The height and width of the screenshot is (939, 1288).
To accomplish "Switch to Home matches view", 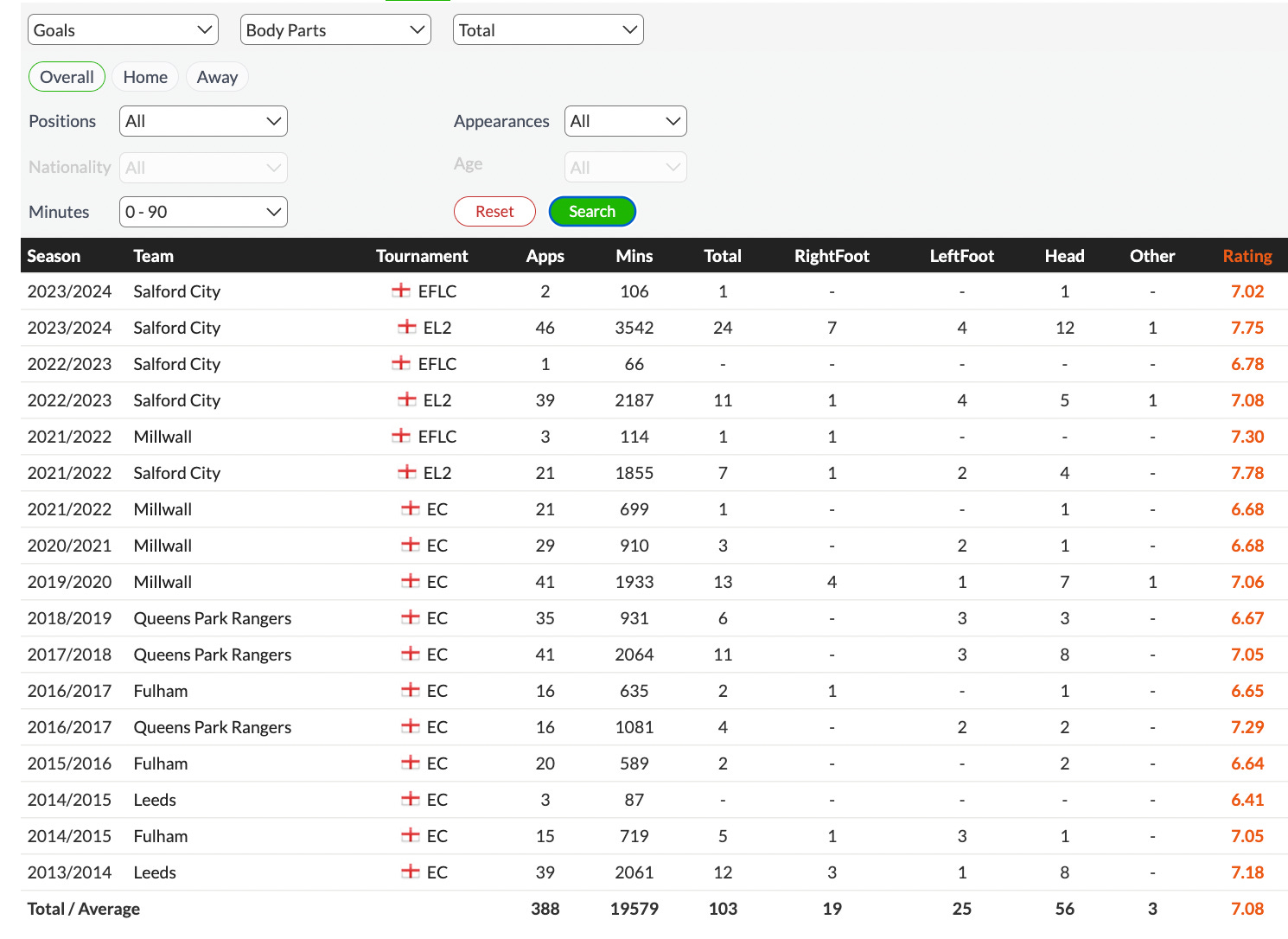I will pyautogui.click(x=145, y=77).
